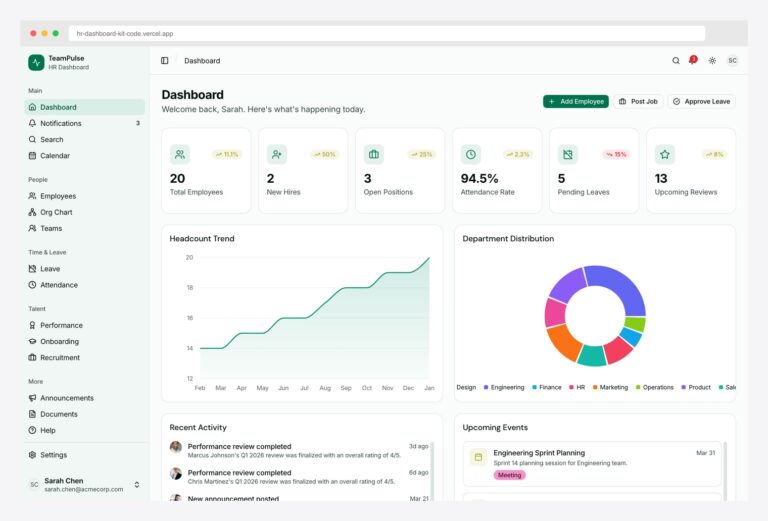
Task: Click the Approve Leave button
Action: [x=702, y=101]
